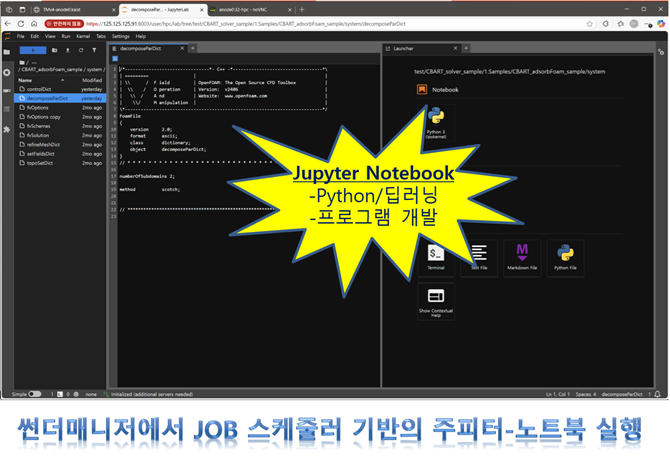This screenshot has height=456, width=670.
Task: Click line with numberOfSubdomains 2;
Action: coord(147,176)
